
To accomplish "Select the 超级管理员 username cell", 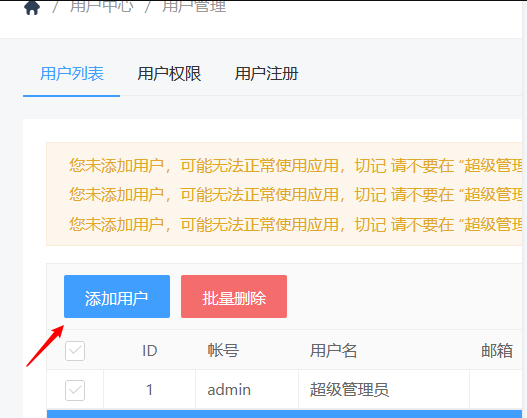I will pos(384,390).
